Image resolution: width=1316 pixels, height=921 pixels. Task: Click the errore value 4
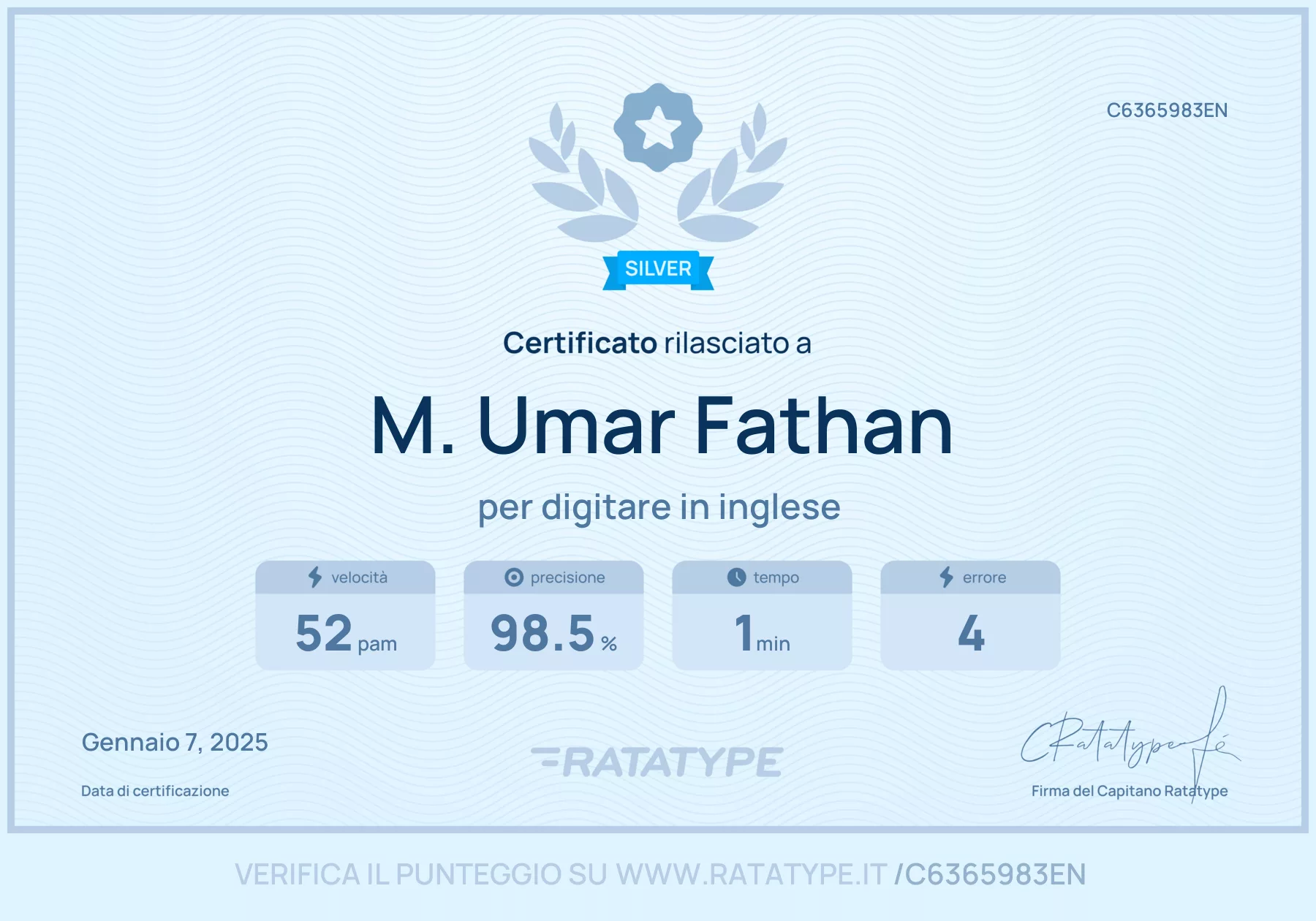point(971,633)
